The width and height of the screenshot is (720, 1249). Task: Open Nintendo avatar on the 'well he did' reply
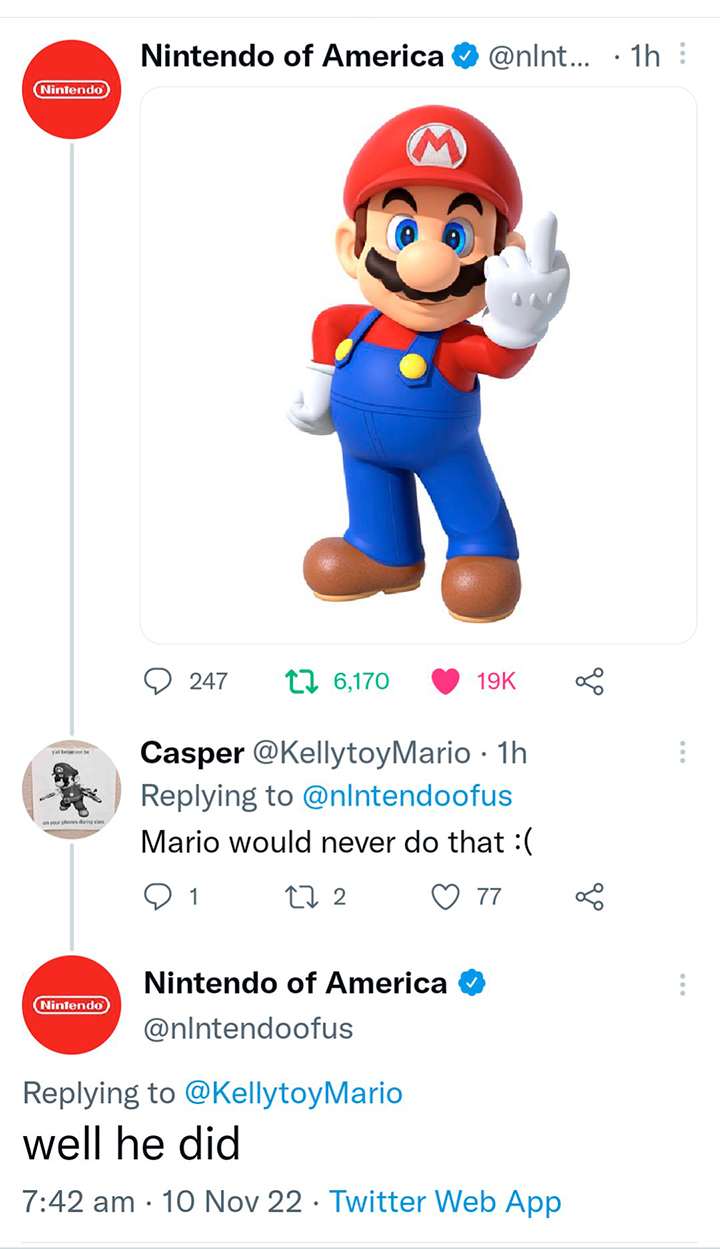(x=71, y=1004)
